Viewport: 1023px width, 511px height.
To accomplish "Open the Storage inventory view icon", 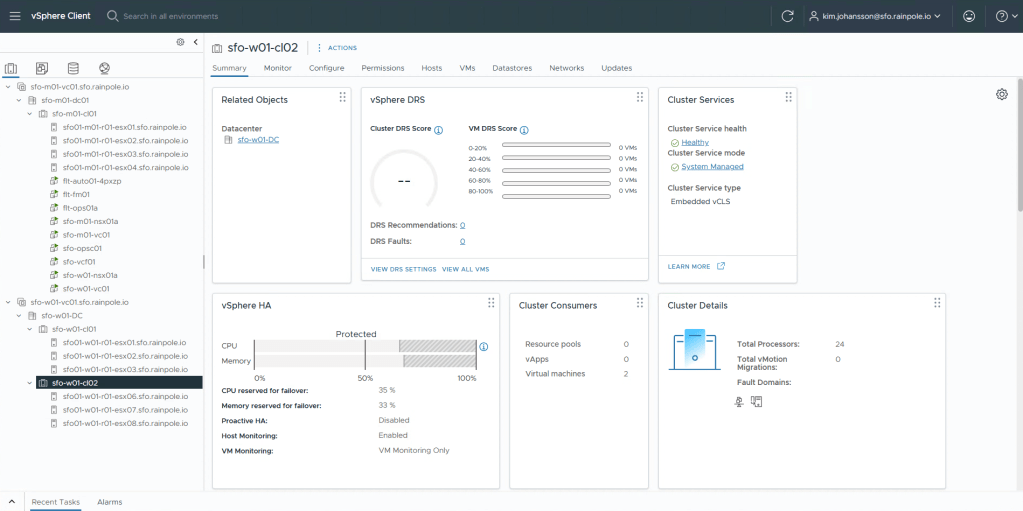I will click(73, 69).
